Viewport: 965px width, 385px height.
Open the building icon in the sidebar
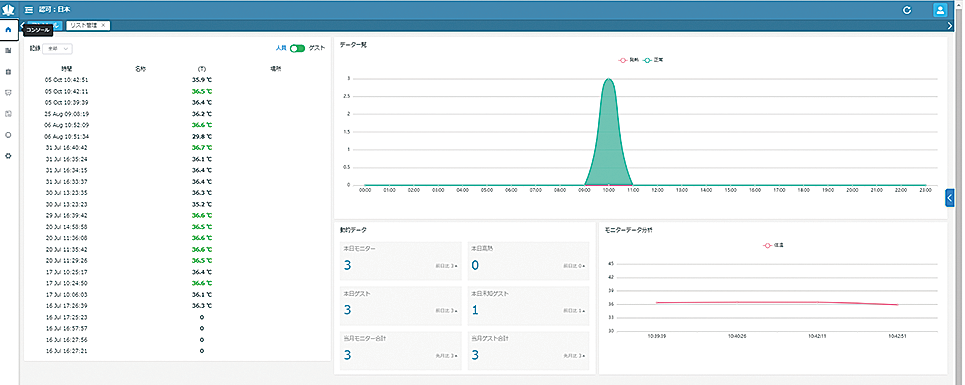[x=8, y=72]
